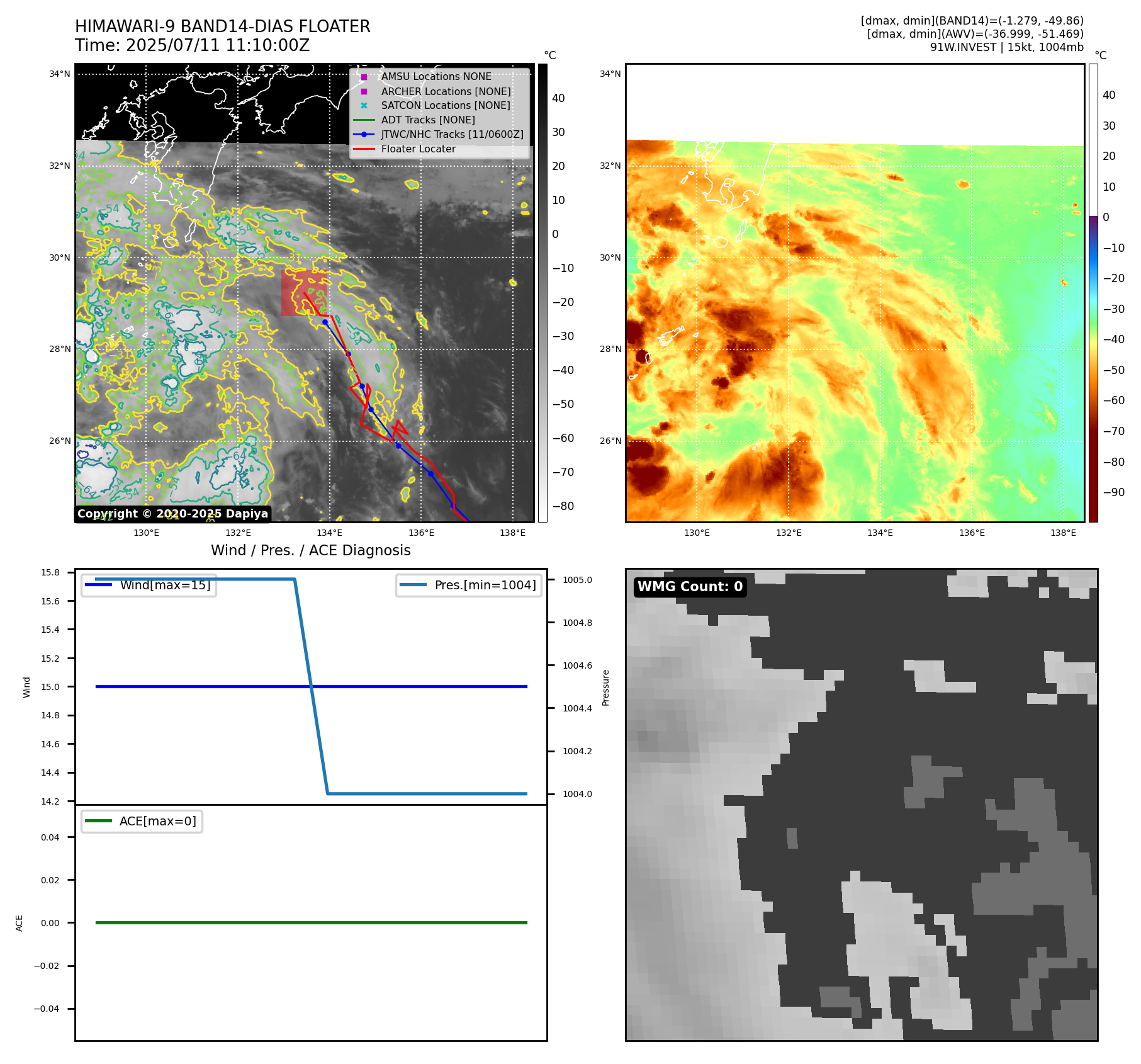
Task: Click the '15.8' tick on the Wind axis
Action: point(50,572)
